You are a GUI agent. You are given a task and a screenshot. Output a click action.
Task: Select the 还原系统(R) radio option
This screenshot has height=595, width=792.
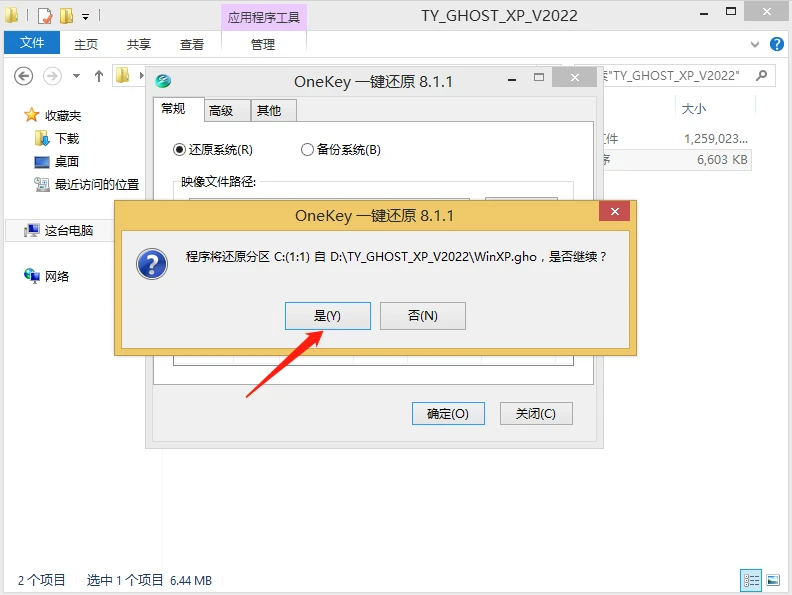click(x=213, y=150)
